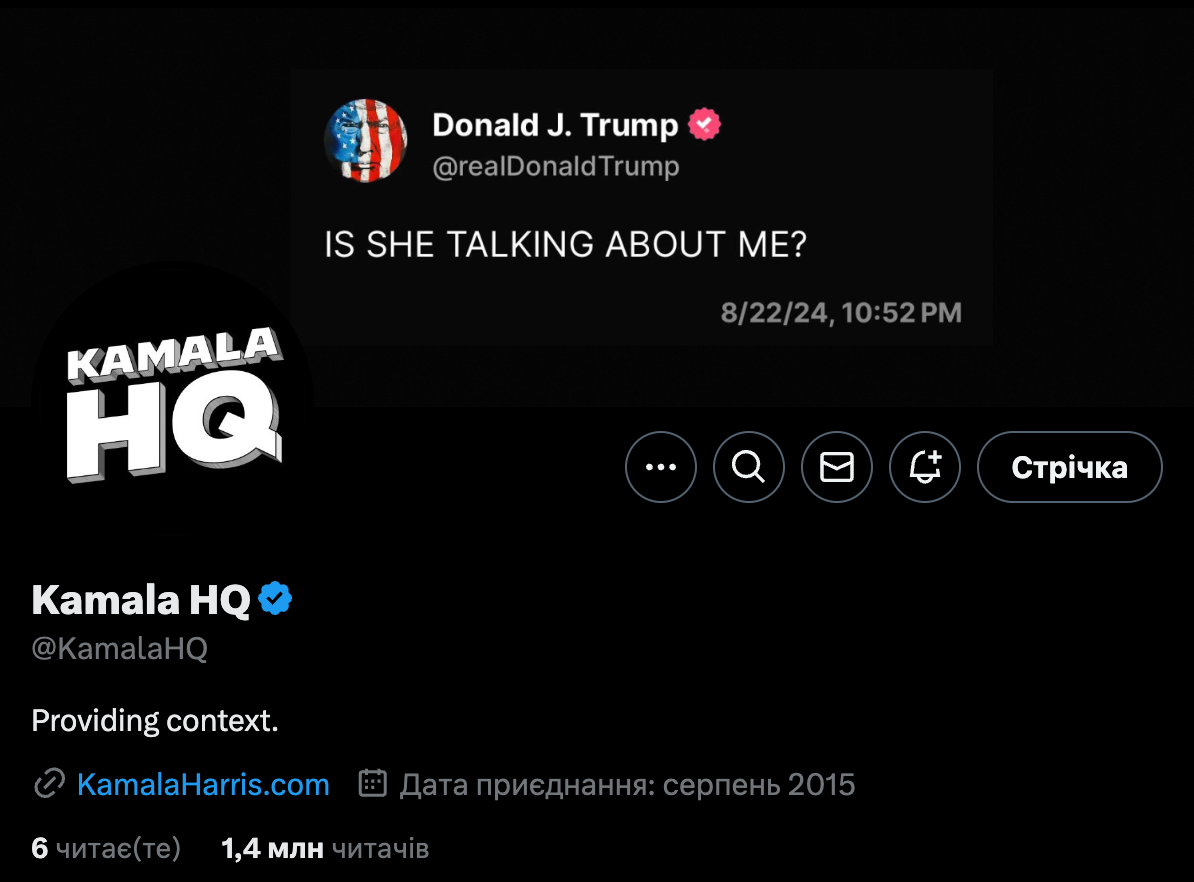Viewport: 1194px width, 882px height.
Task: Click the search magnifier icon on profile
Action: 748,467
